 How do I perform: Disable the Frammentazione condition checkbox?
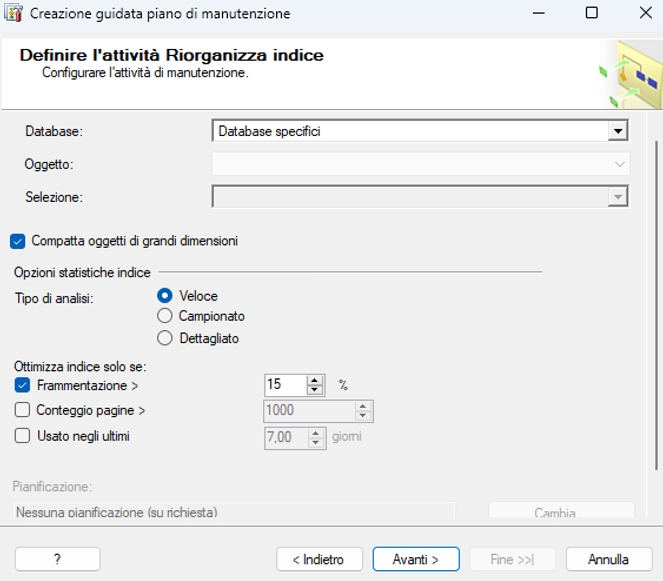(22, 385)
